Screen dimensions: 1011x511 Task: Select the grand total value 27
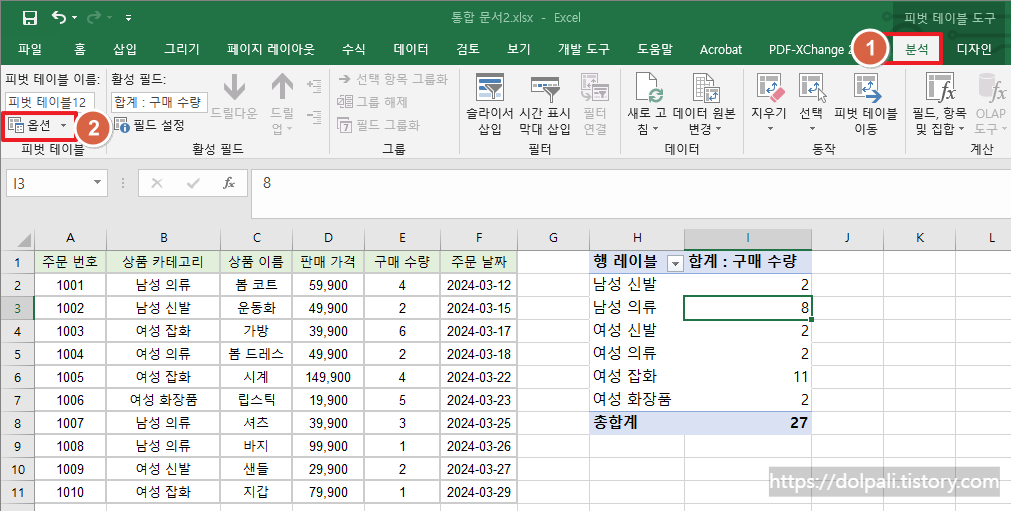[x=748, y=423]
